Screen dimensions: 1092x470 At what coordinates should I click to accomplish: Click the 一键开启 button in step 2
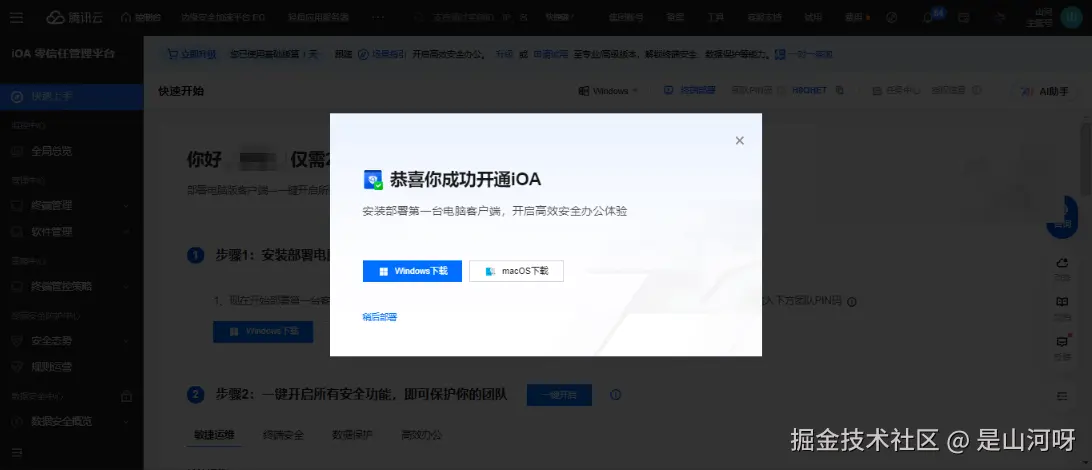(x=559, y=395)
